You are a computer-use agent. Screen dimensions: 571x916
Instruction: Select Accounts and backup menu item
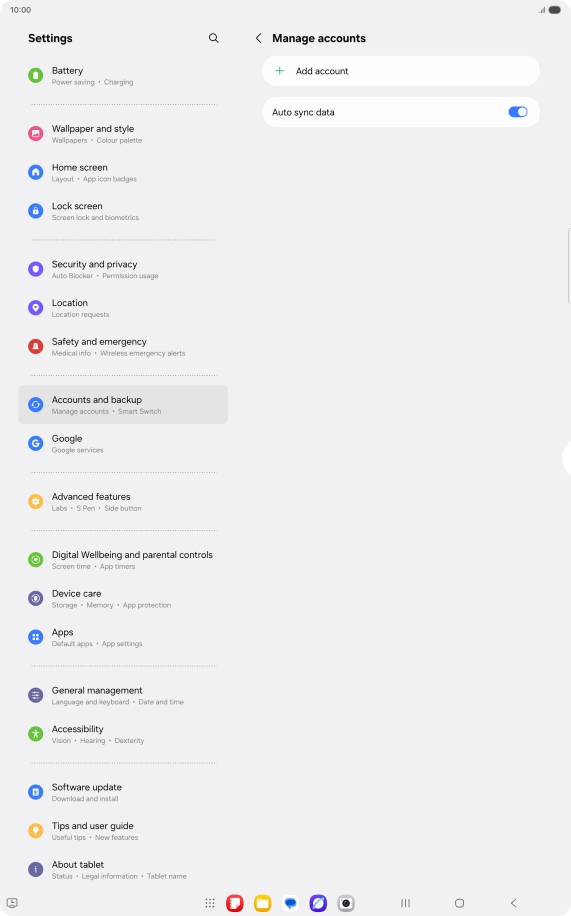pos(123,405)
